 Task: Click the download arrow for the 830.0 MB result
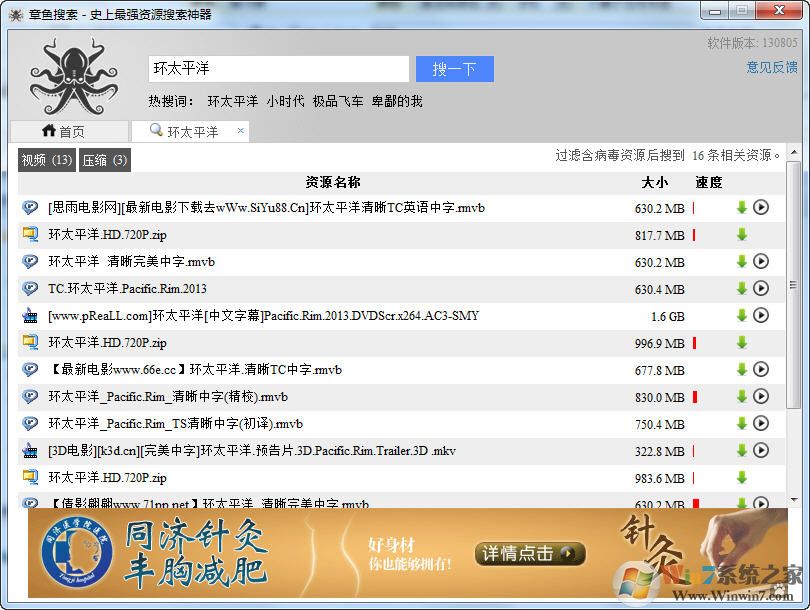739,397
